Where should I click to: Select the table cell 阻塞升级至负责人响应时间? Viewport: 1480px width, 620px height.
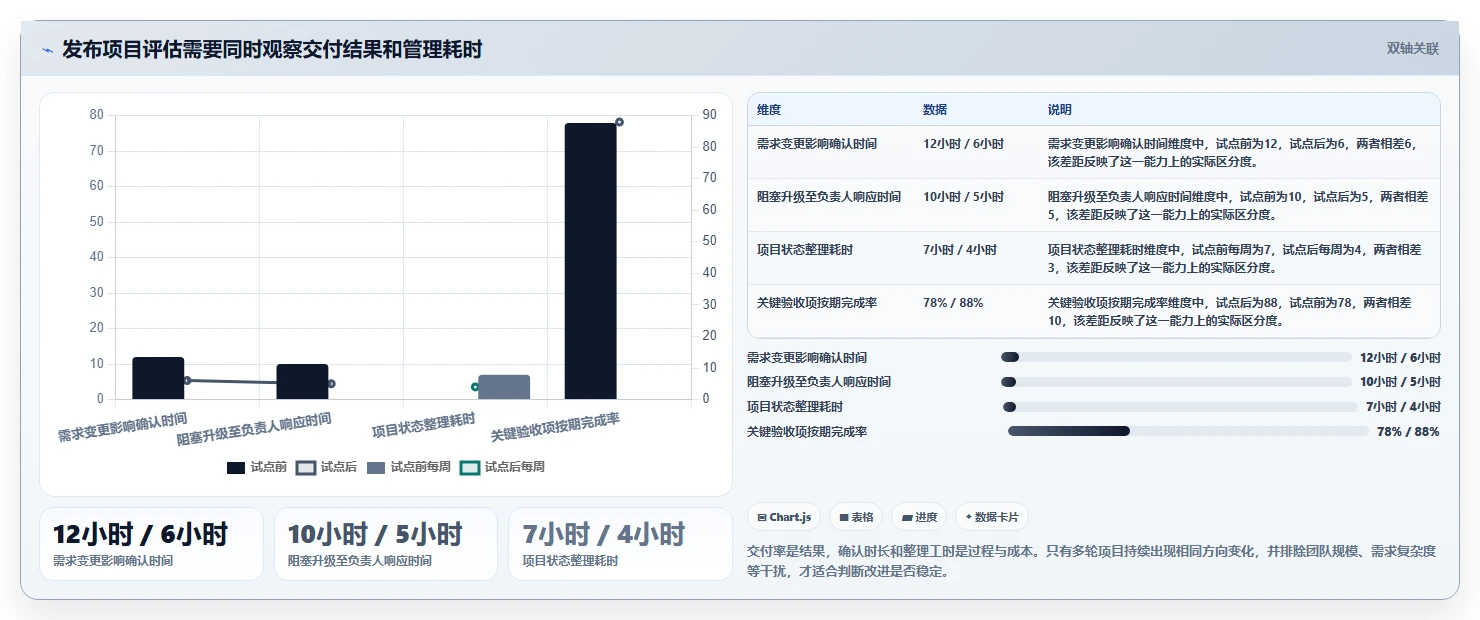pos(831,205)
